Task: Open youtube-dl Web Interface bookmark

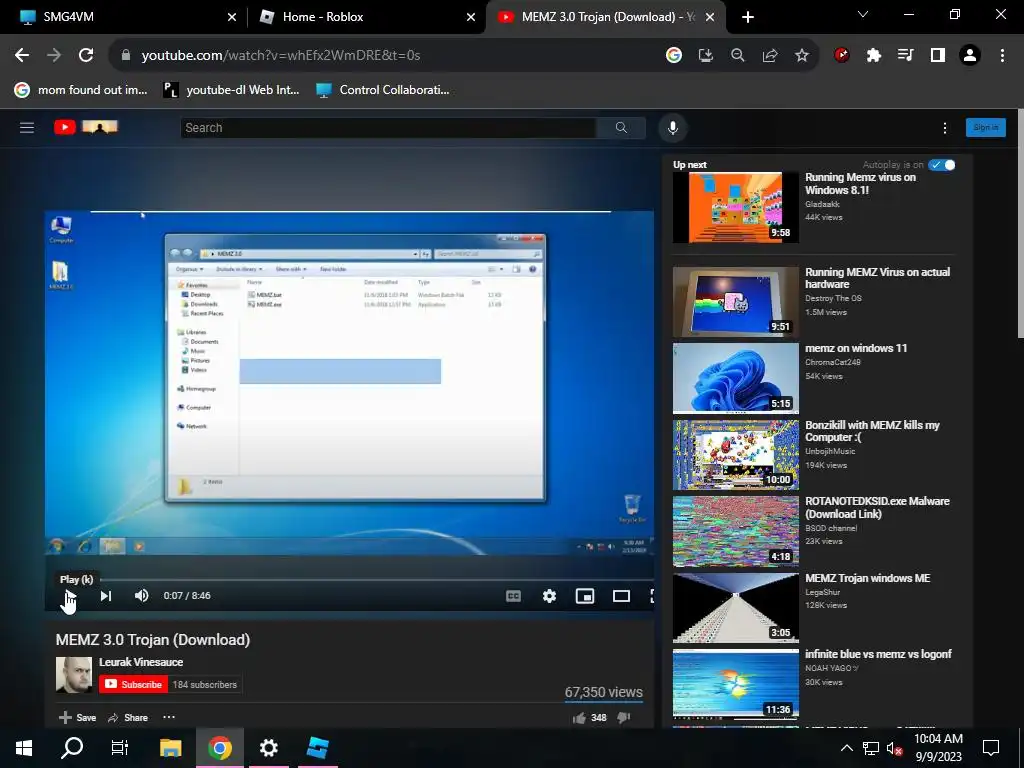Action: 231,90
